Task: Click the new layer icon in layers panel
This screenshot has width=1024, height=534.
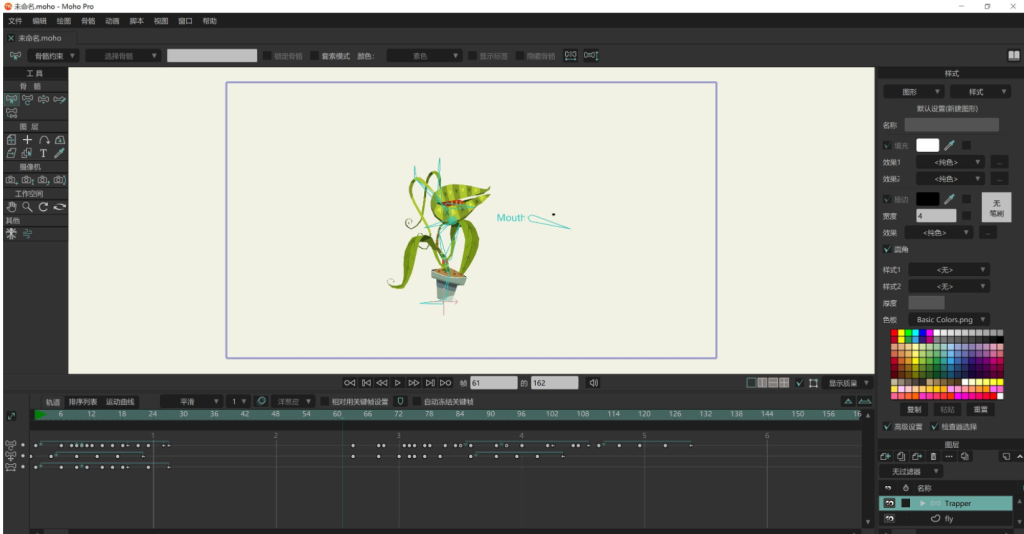Action: 886,456
